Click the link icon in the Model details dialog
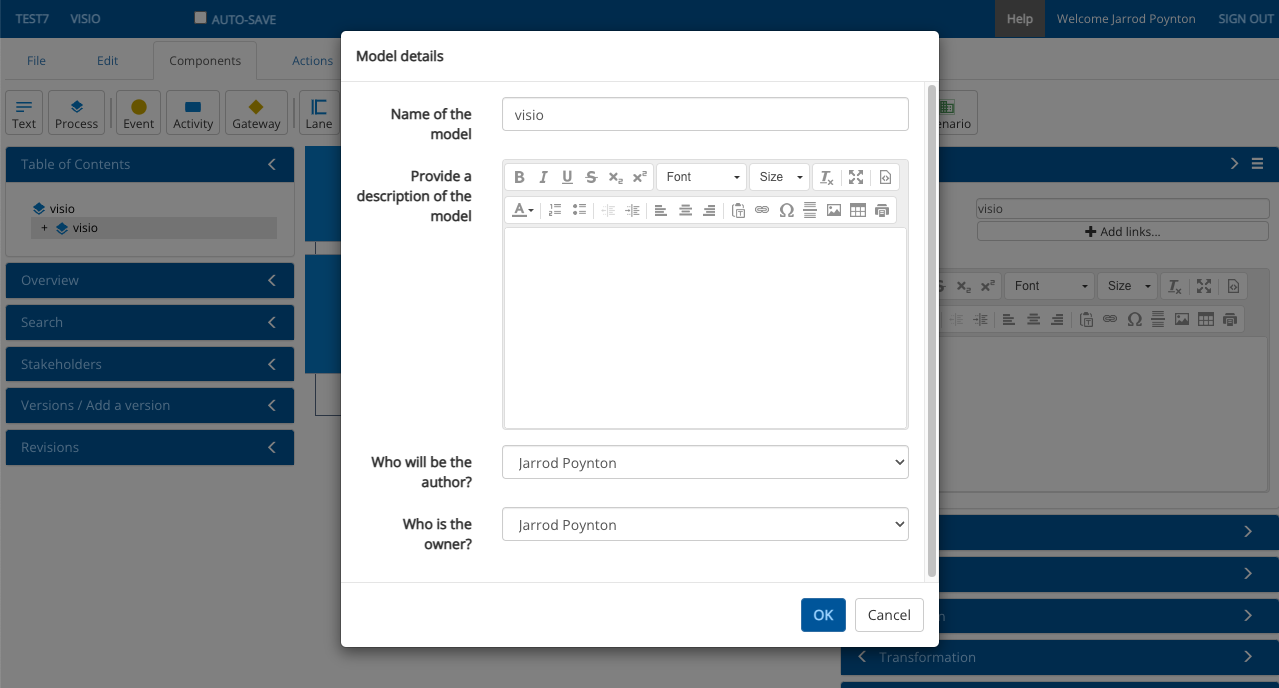1279x688 pixels. coord(762,210)
